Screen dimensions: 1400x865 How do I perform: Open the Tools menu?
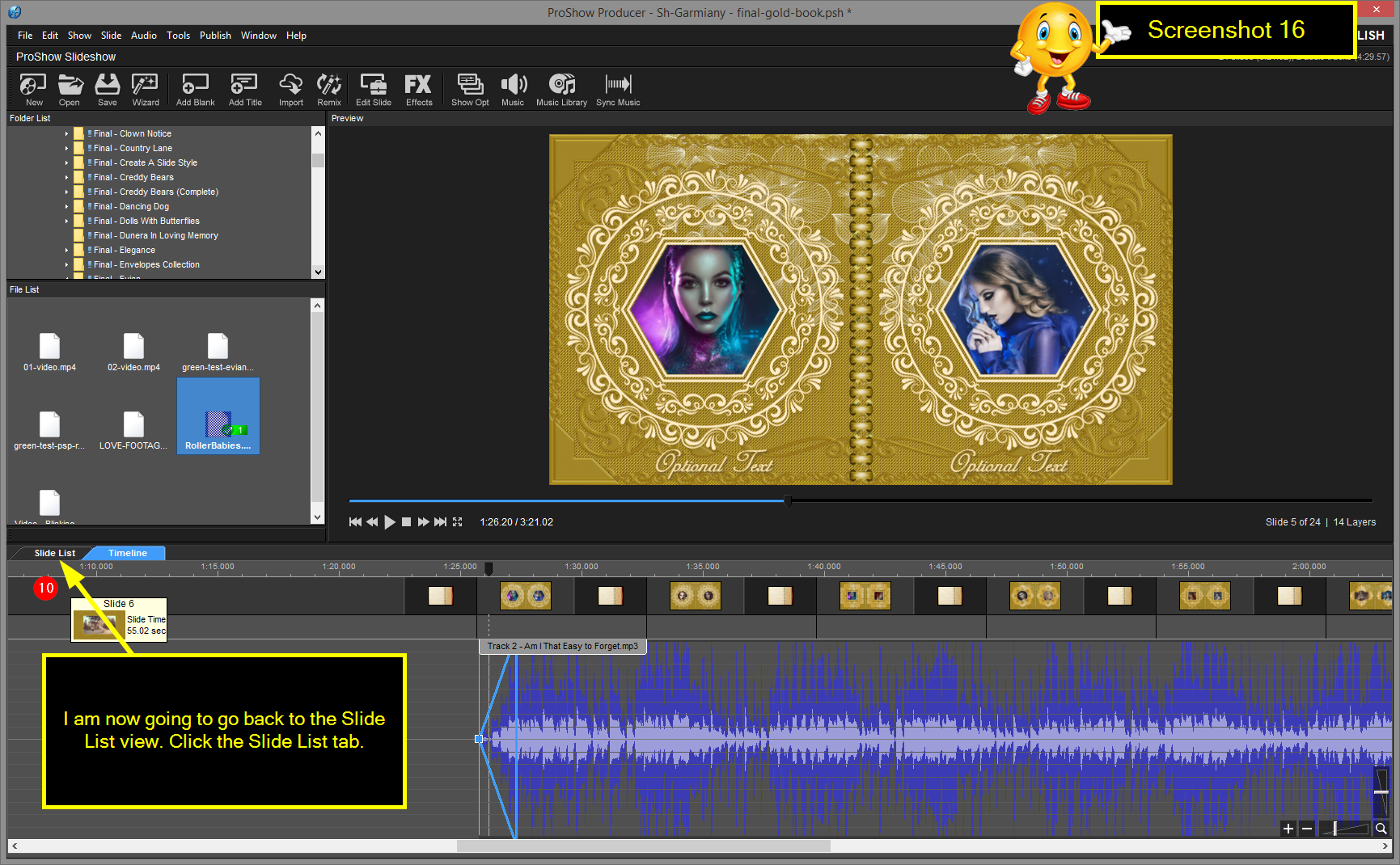pyautogui.click(x=178, y=36)
